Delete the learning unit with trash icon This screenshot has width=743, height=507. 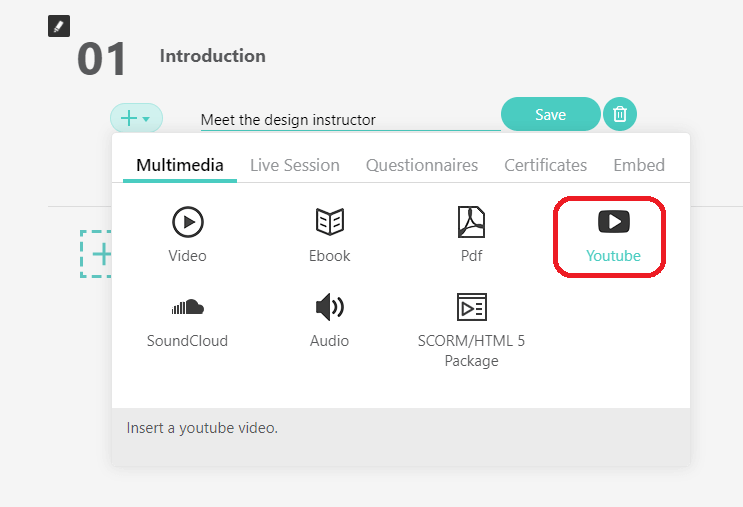point(620,115)
